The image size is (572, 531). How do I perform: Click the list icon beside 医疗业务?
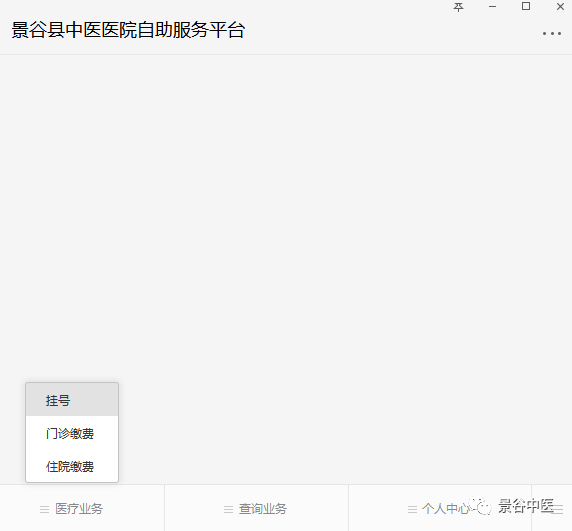[x=45, y=509]
